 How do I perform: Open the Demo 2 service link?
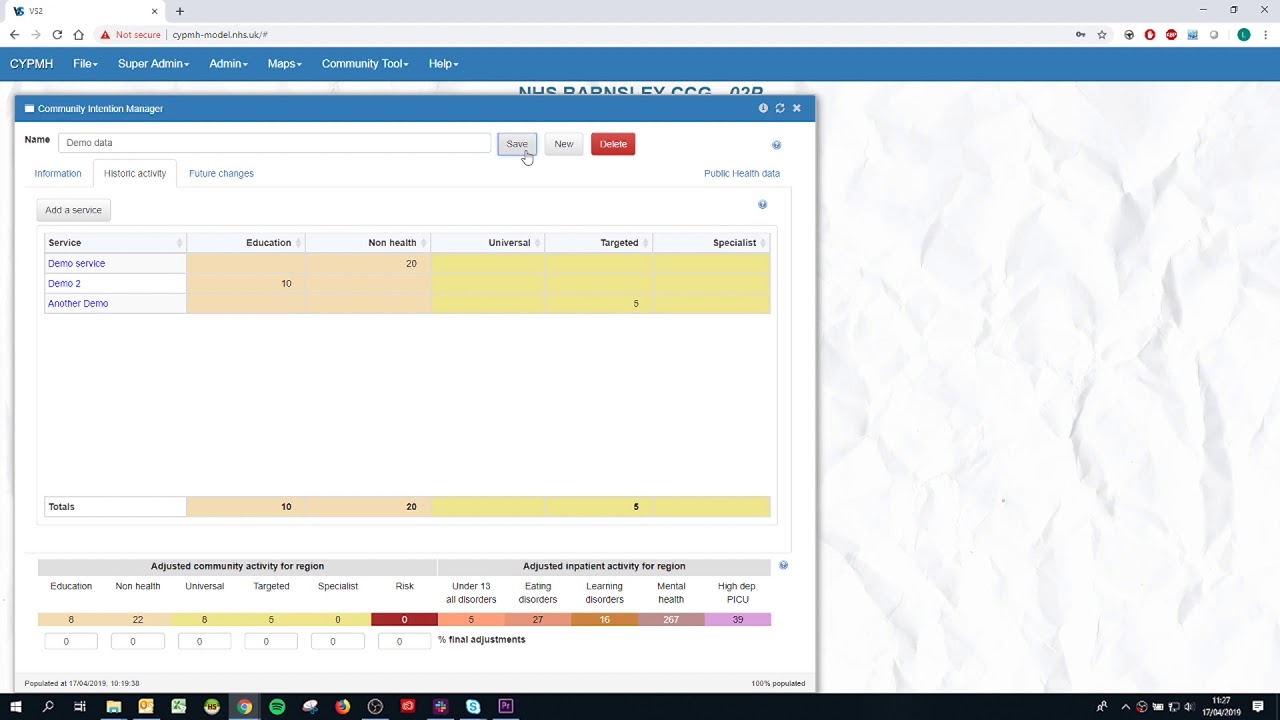click(64, 284)
